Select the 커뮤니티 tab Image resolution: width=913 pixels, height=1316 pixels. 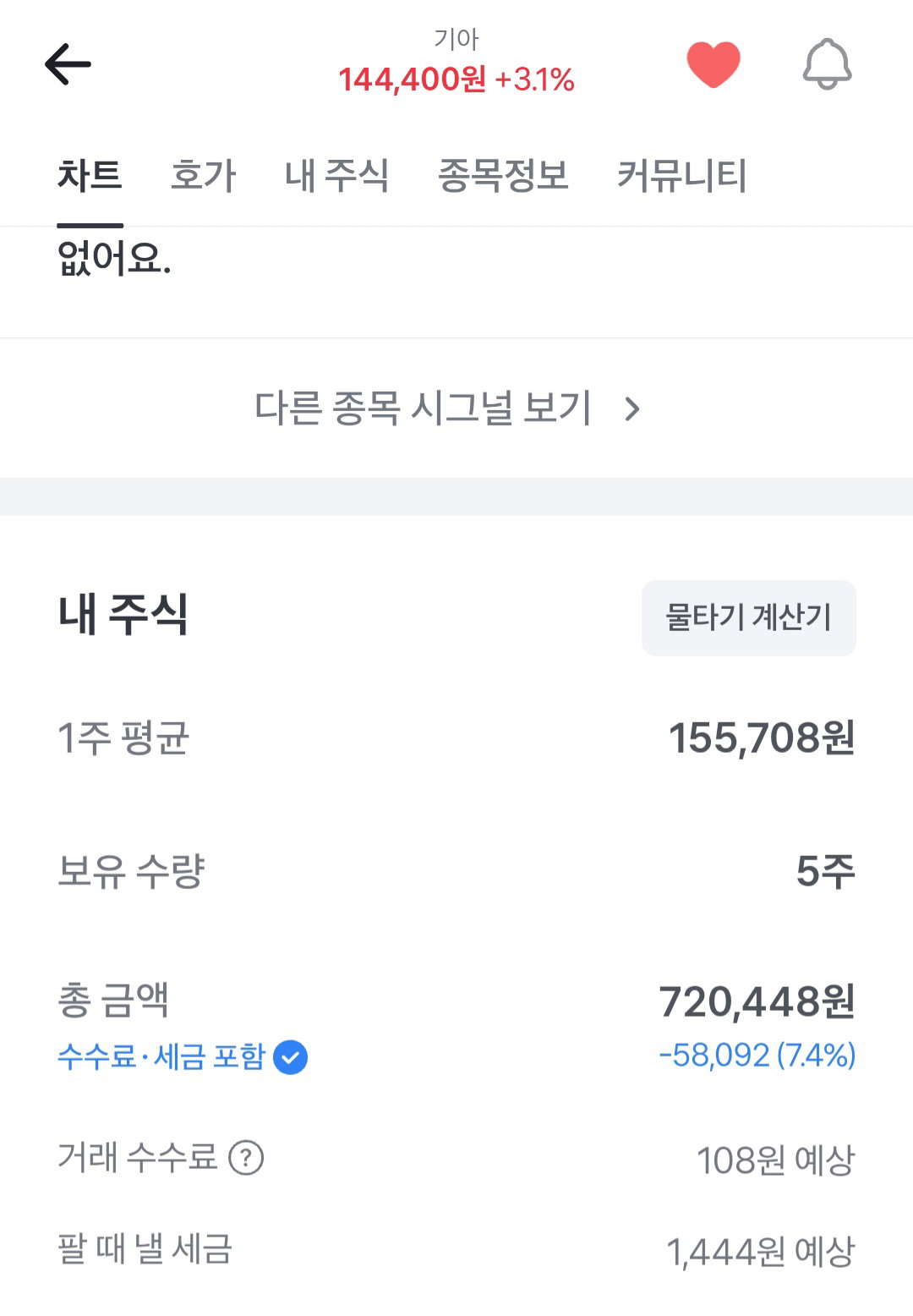(x=682, y=176)
